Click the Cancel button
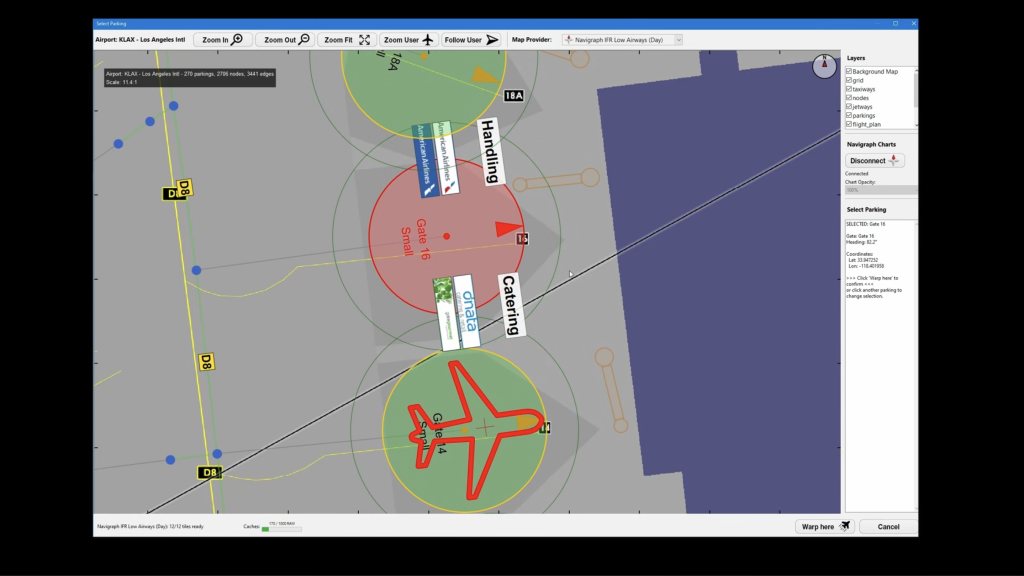Viewport: 1024px width, 576px height. [x=888, y=526]
